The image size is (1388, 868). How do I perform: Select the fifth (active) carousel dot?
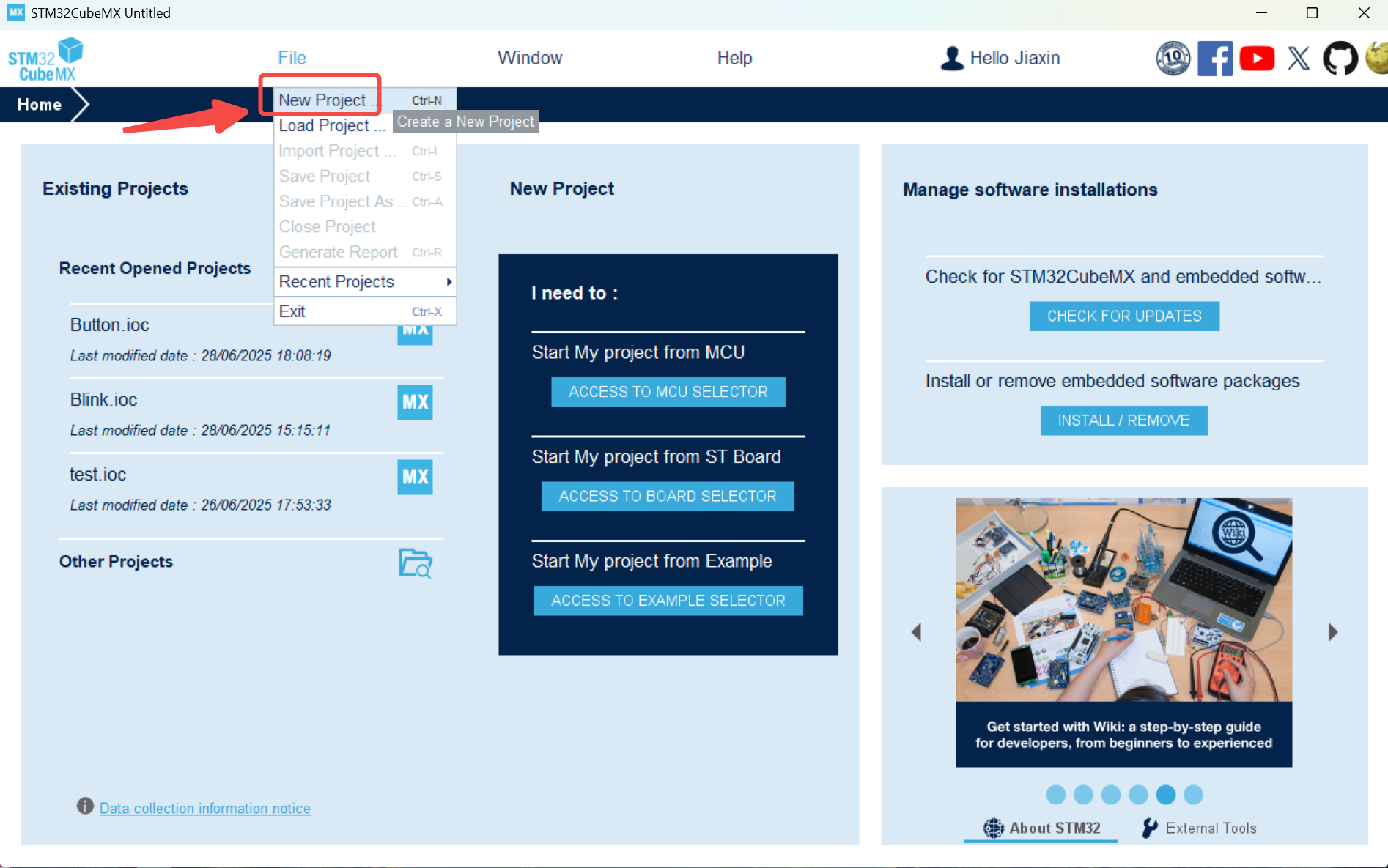1166,795
